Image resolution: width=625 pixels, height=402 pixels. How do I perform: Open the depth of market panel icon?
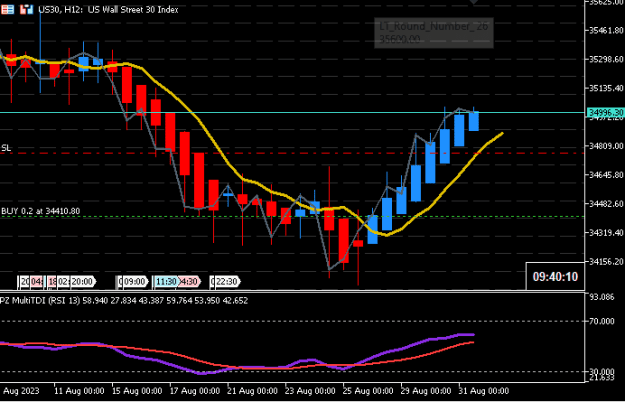pyautogui.click(x=8, y=9)
